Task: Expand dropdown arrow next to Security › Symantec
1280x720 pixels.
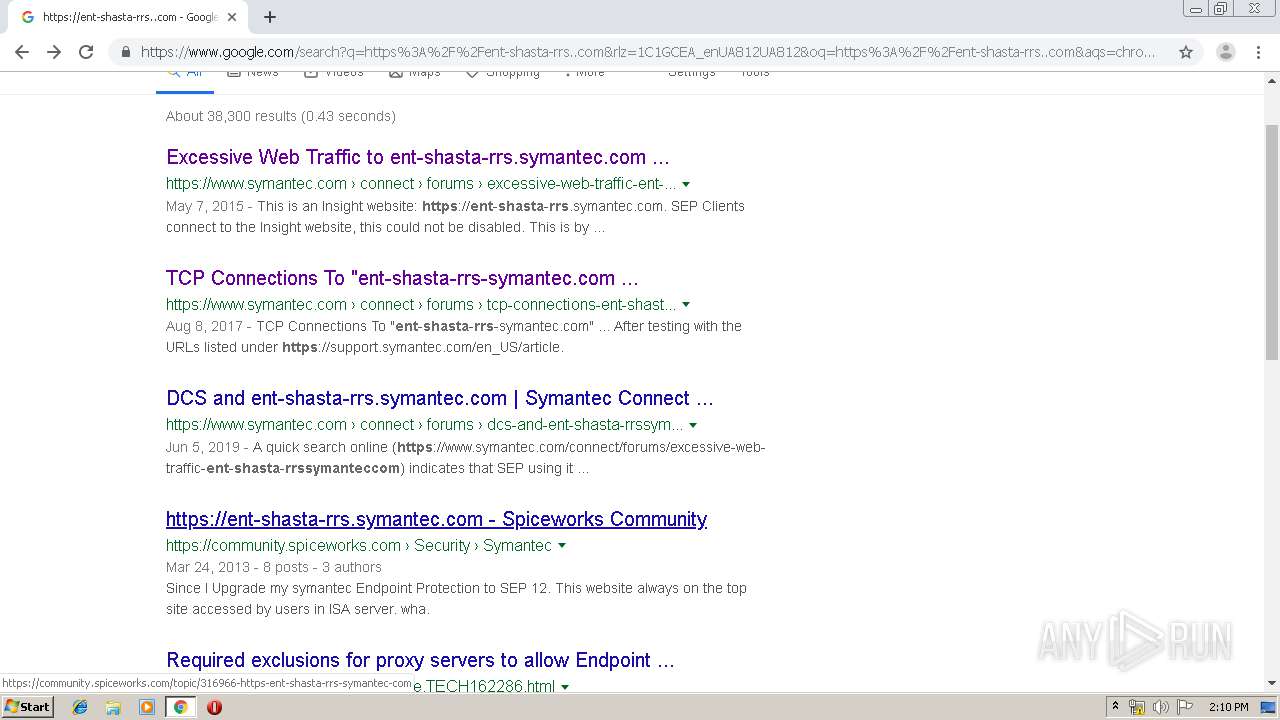Action: coord(562,546)
